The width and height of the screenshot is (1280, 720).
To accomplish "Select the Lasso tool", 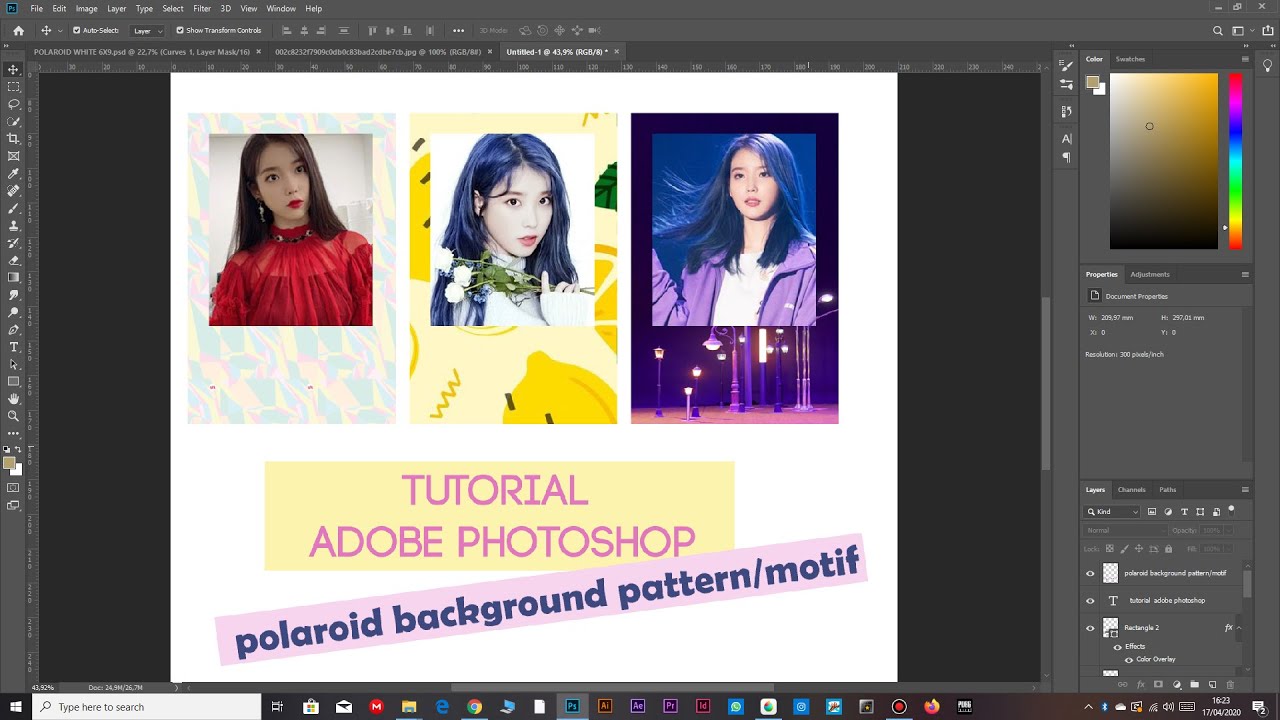I will (13, 104).
